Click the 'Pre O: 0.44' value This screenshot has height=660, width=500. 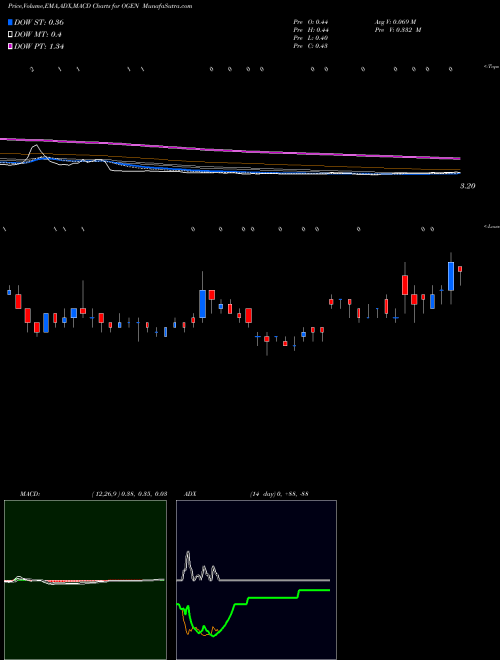point(311,22)
